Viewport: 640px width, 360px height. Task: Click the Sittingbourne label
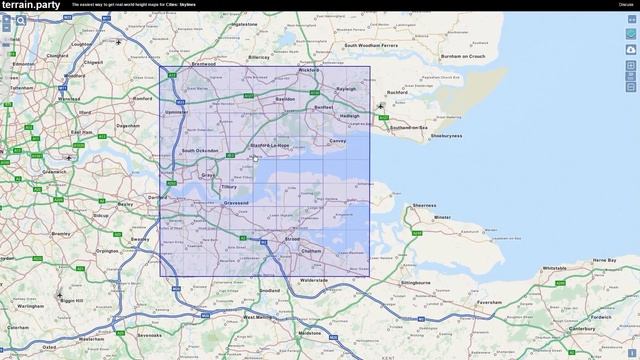click(416, 282)
